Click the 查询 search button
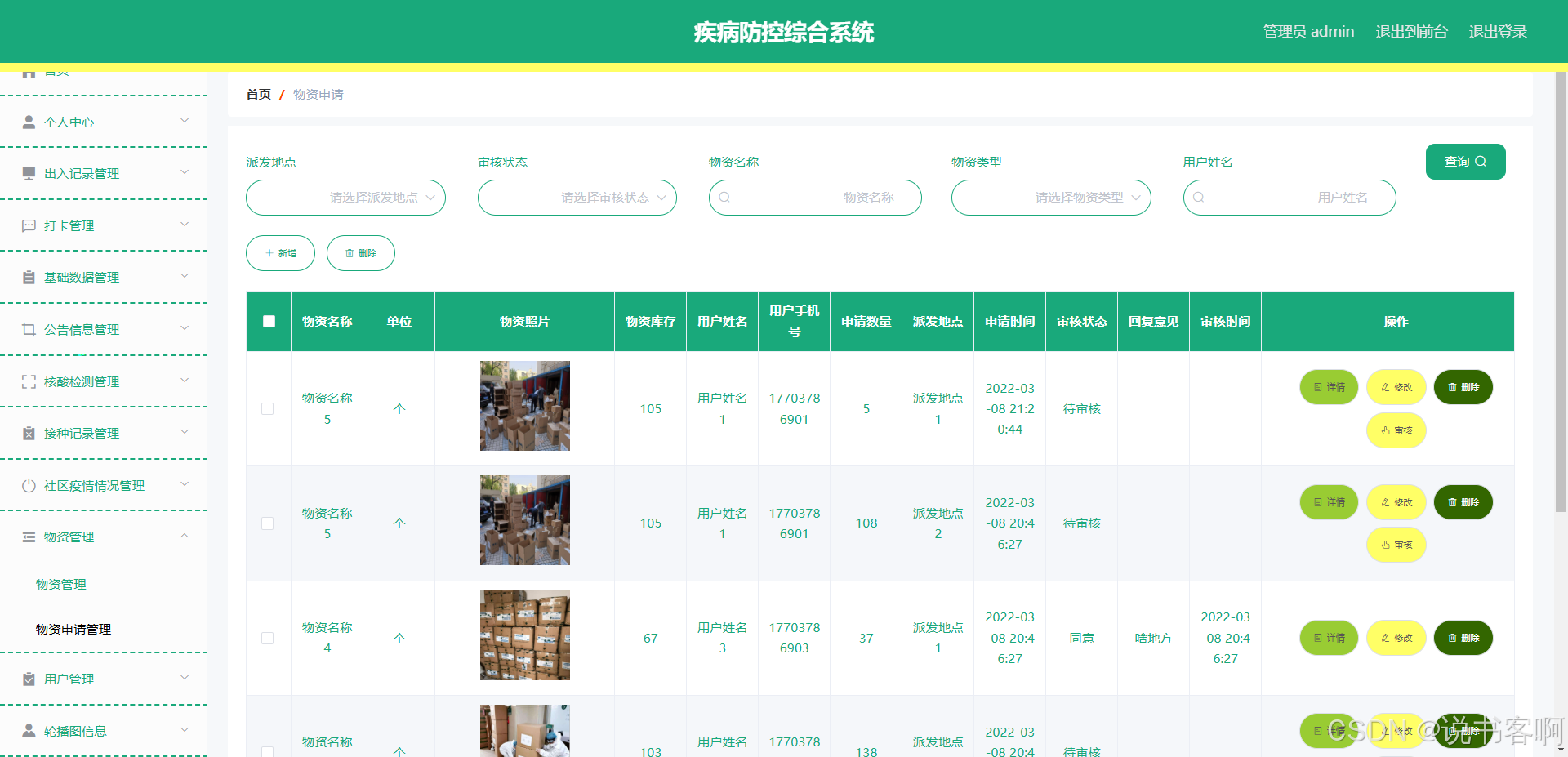 1465,162
